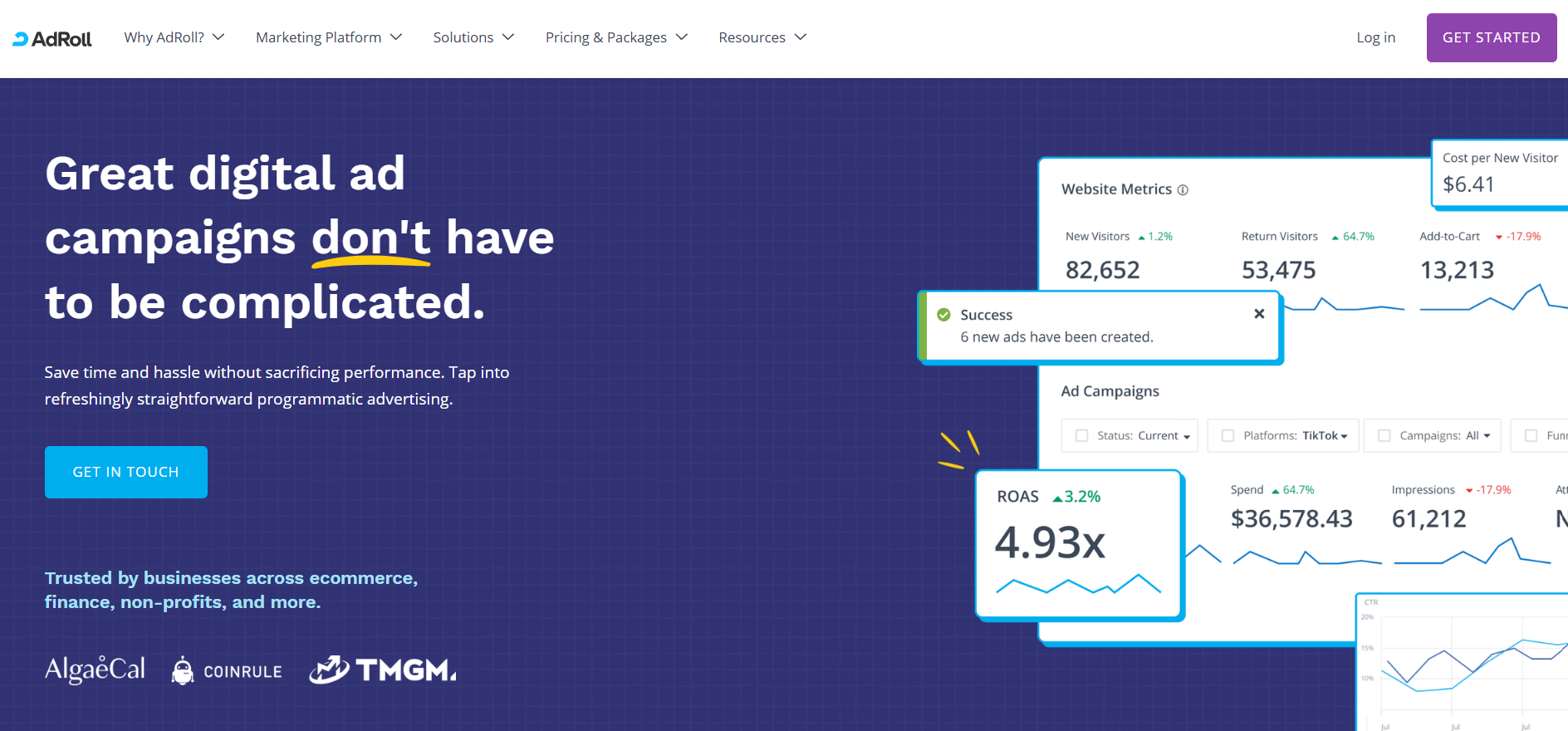Toggle the Campaigns: All checkbox
Viewport: 1568px width, 731px height.
pyautogui.click(x=1384, y=435)
